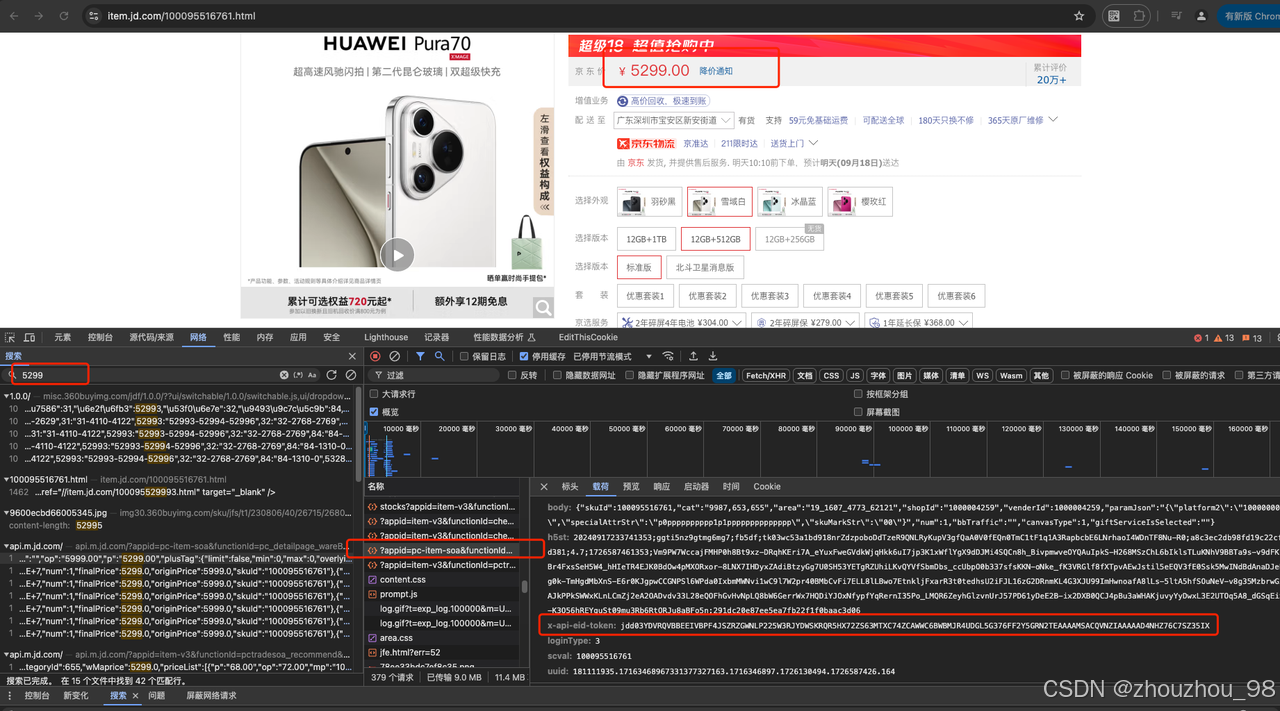Screen dimensions: 1280x711
Task: Click the yellow warnings count indicator
Action: click(x=1225, y=338)
